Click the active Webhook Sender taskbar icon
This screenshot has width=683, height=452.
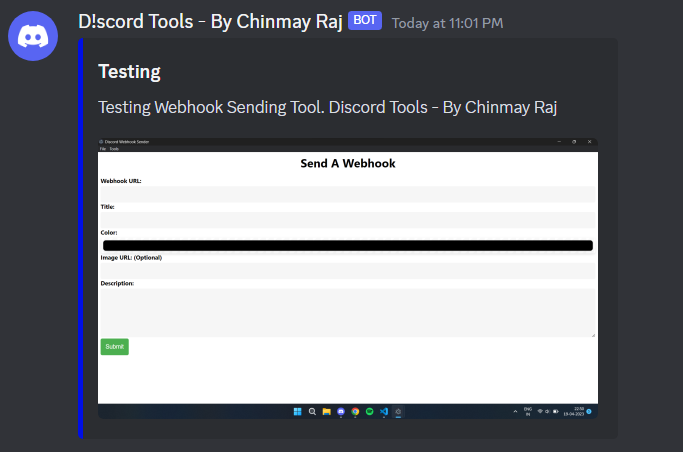398,412
